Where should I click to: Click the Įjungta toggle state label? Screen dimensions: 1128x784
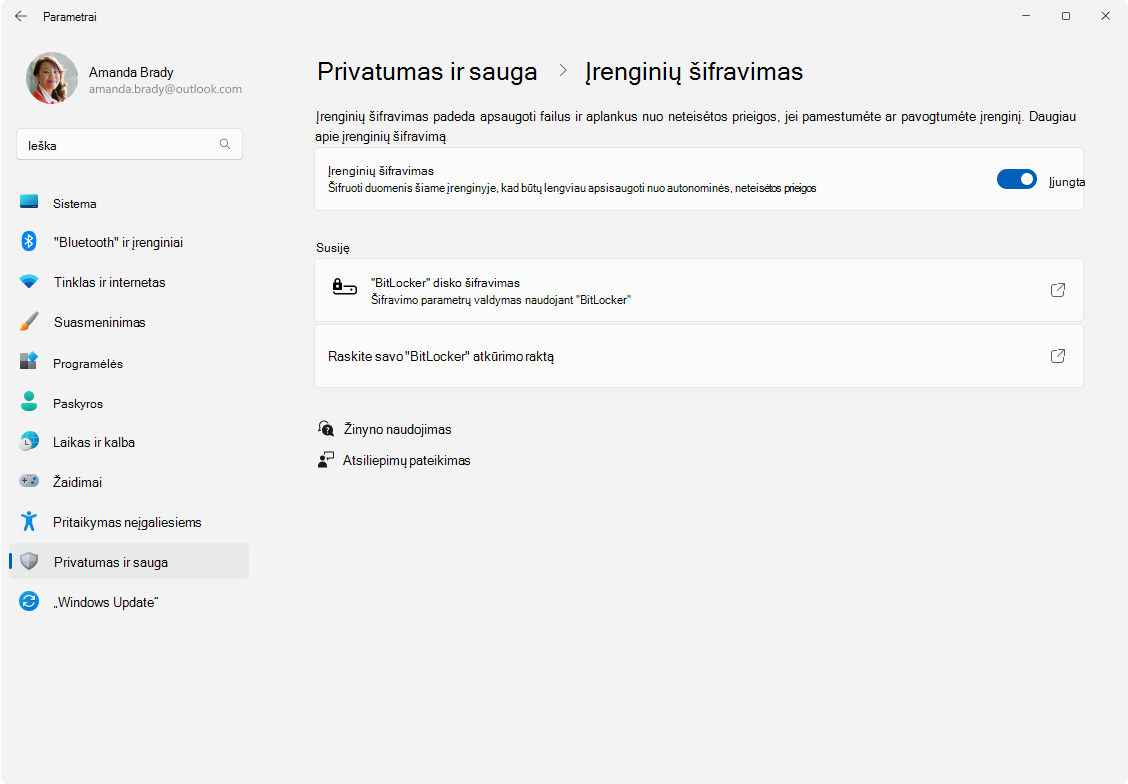point(1067,182)
